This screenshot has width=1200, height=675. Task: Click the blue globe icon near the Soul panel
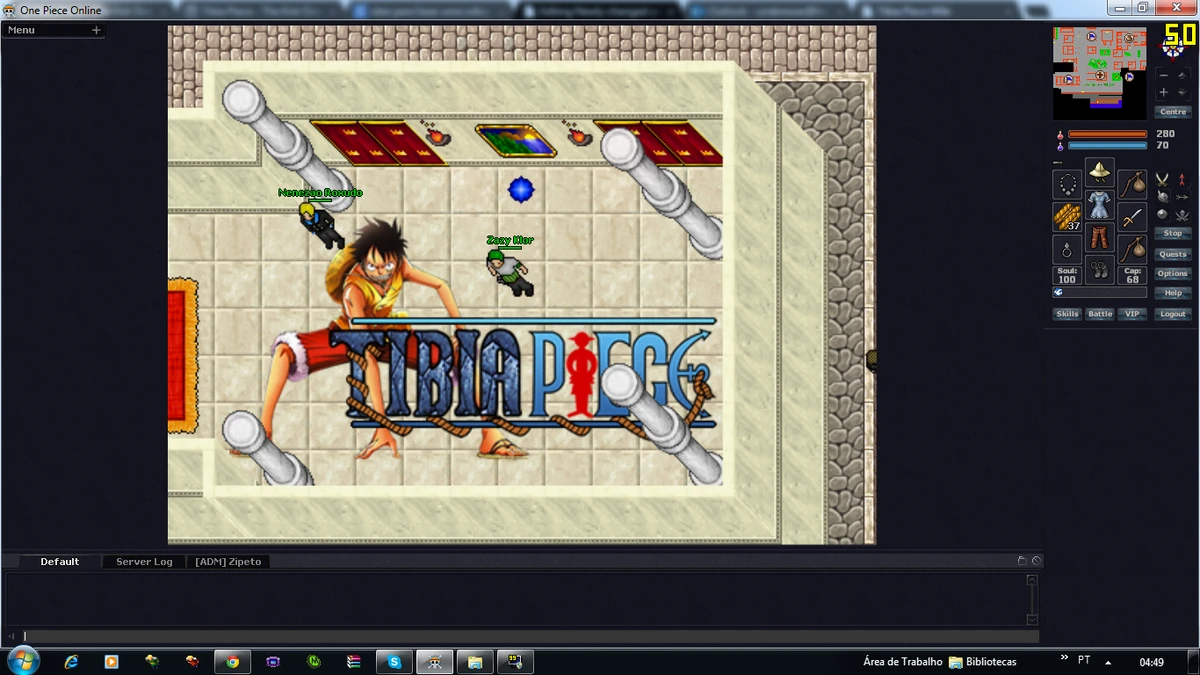pyautogui.click(x=1058, y=293)
